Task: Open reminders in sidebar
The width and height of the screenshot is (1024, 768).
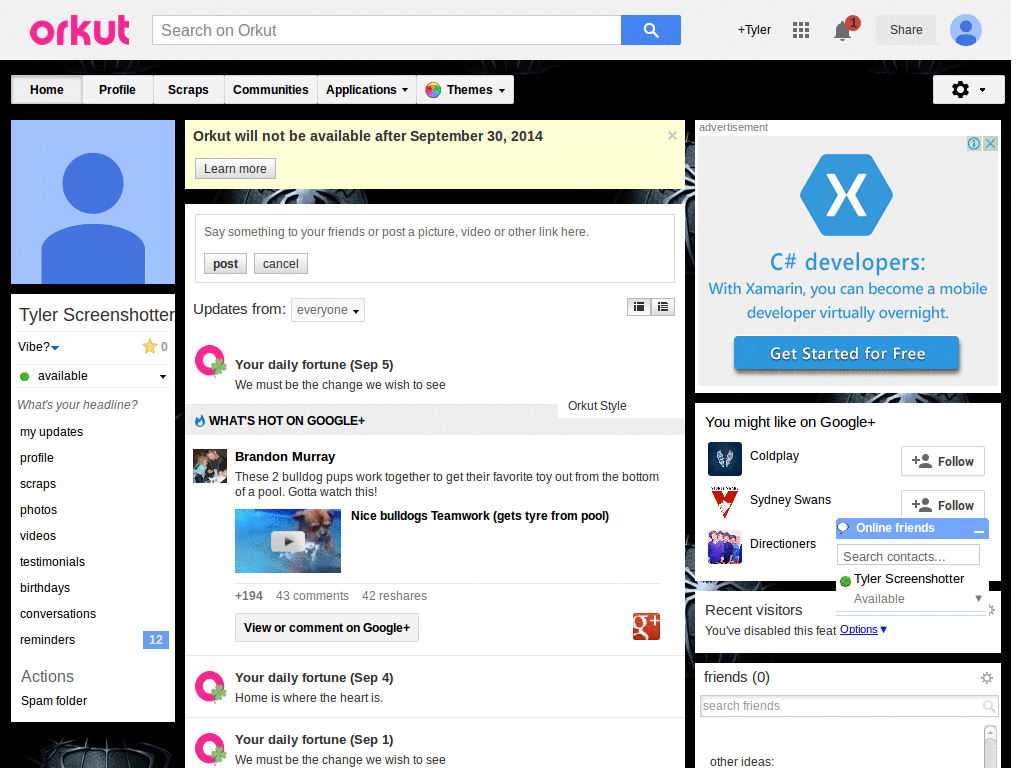Action: point(48,640)
